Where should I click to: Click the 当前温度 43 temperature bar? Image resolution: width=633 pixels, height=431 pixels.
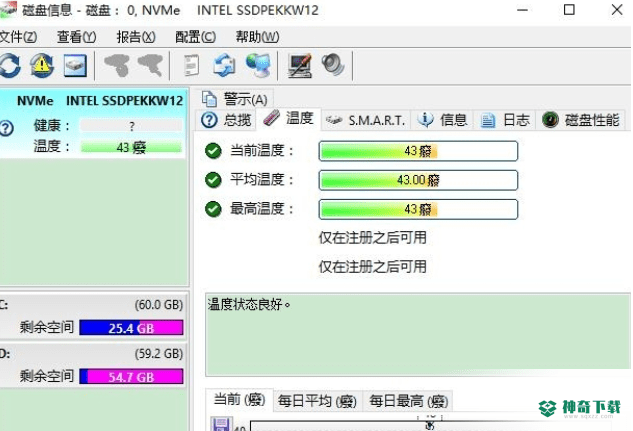tap(418, 151)
